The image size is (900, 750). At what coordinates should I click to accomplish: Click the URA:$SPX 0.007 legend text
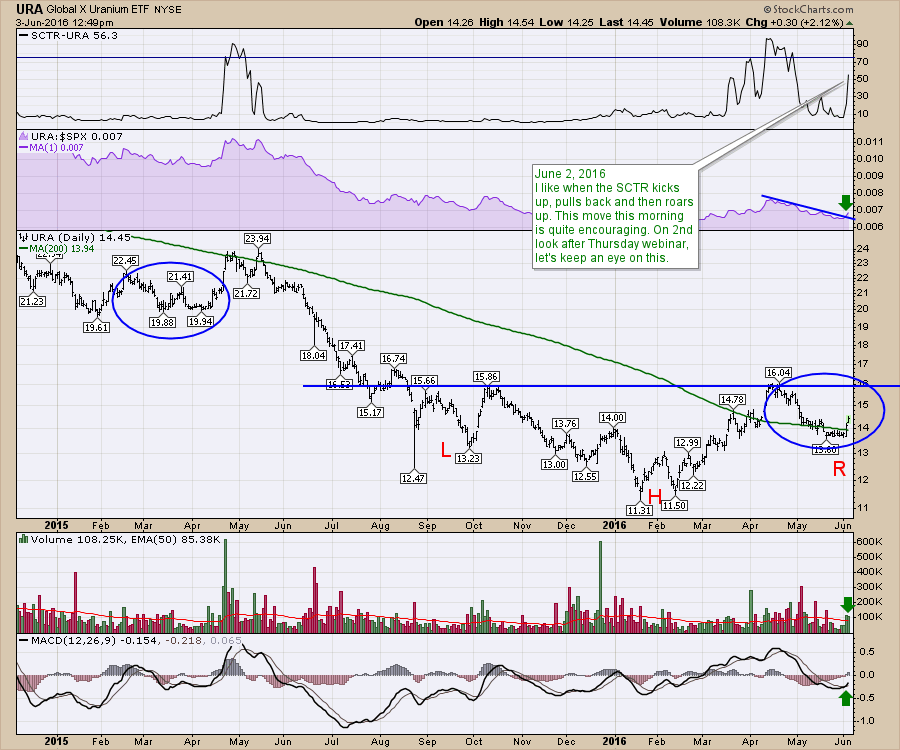(77, 137)
